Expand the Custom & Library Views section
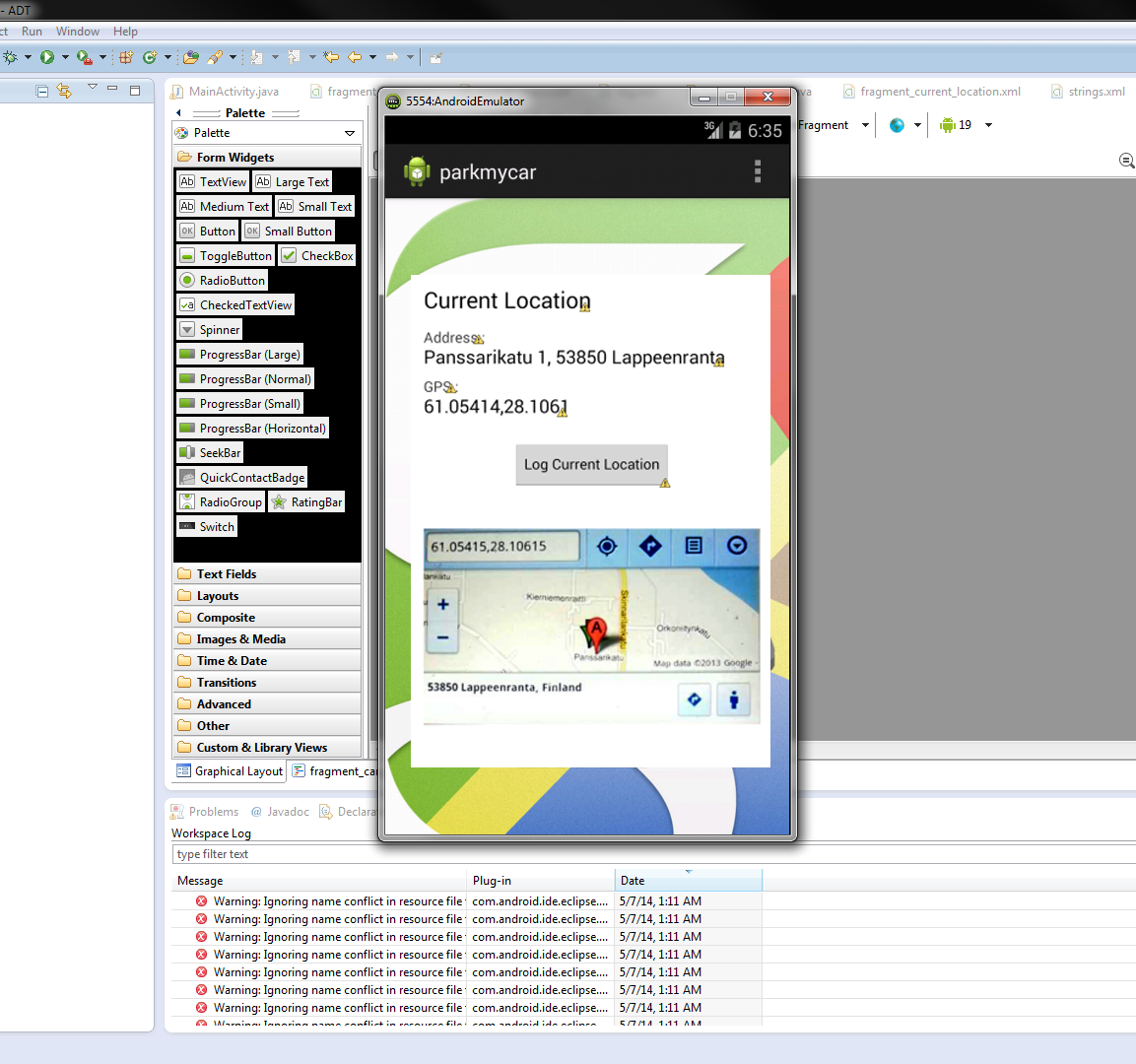This screenshot has height=1064, width=1136. (x=267, y=748)
